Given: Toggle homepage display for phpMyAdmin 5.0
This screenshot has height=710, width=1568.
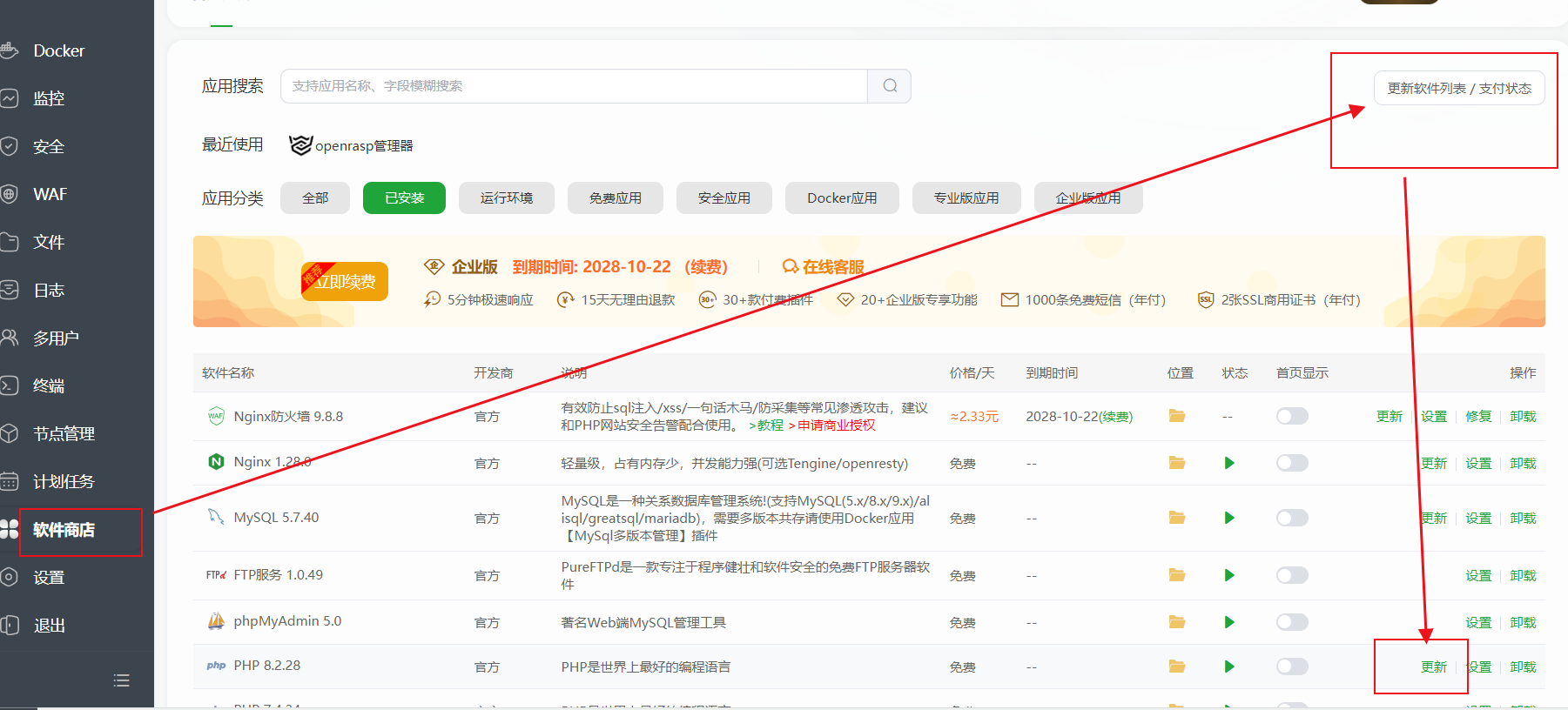Looking at the screenshot, I should 1292,622.
